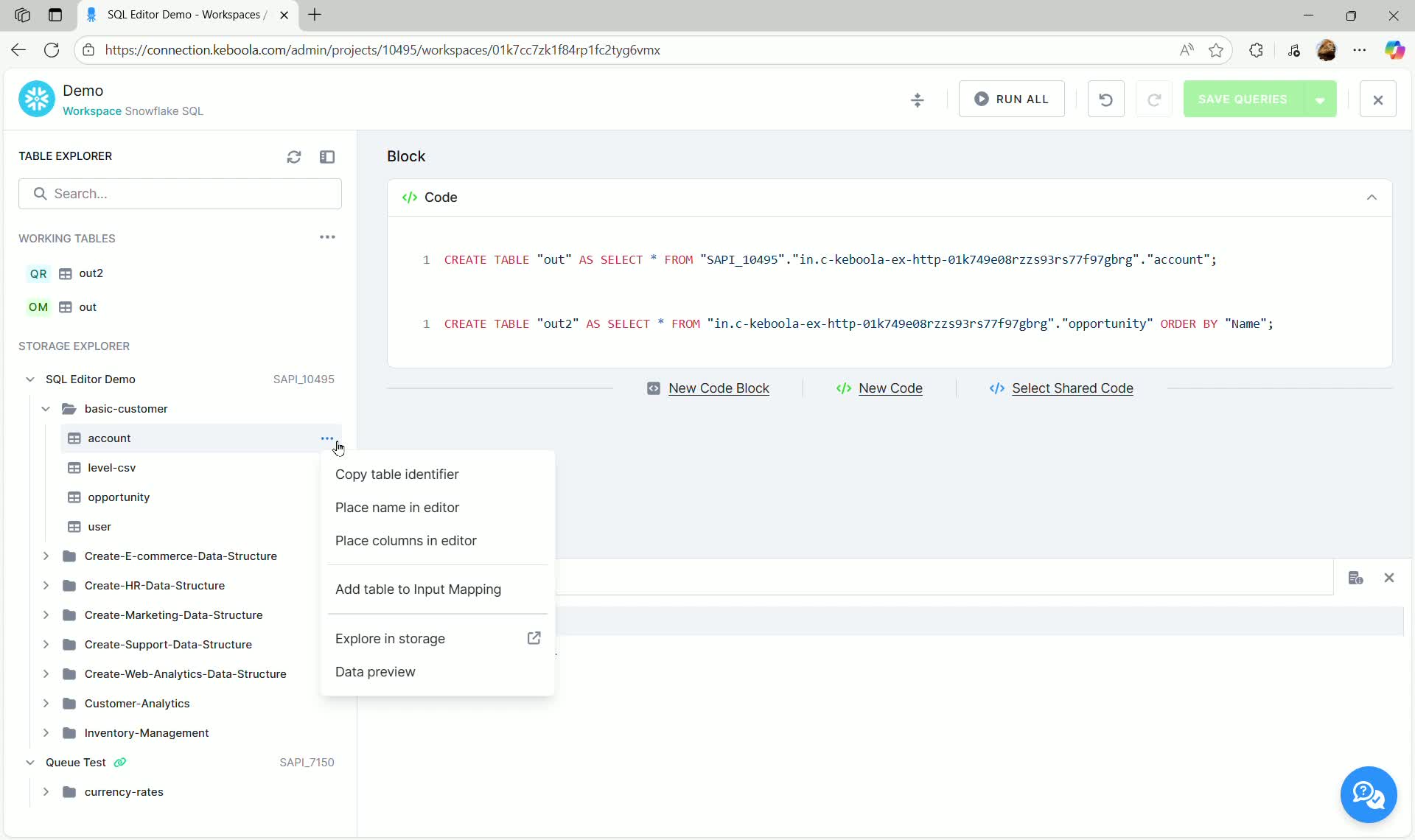Click the RUN ALL button
This screenshot has height=840, width=1415.
point(1011,99)
